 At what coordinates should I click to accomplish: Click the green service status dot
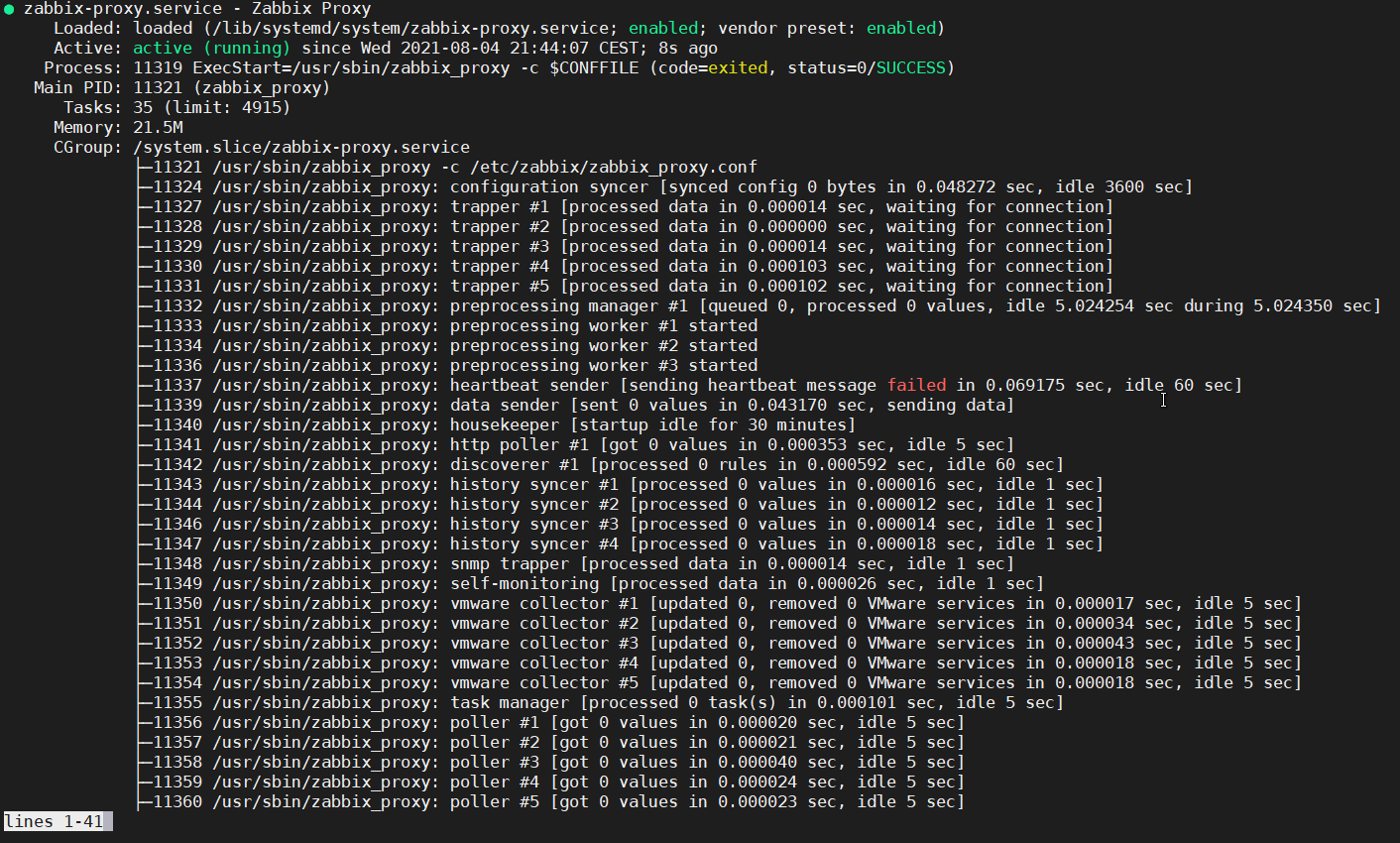click(9, 9)
